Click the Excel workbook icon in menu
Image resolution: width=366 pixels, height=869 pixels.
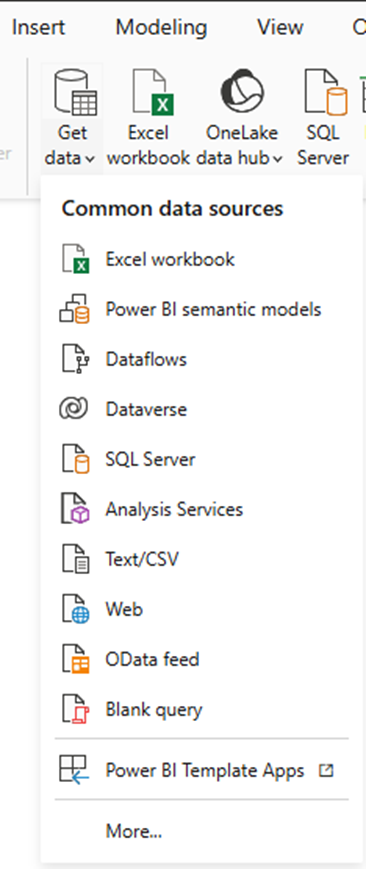pyautogui.click(x=75, y=259)
